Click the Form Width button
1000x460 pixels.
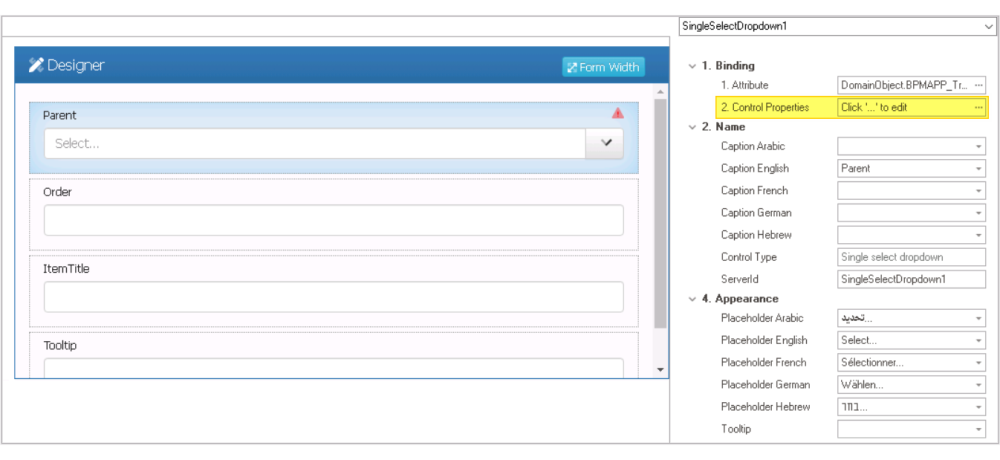tap(603, 67)
